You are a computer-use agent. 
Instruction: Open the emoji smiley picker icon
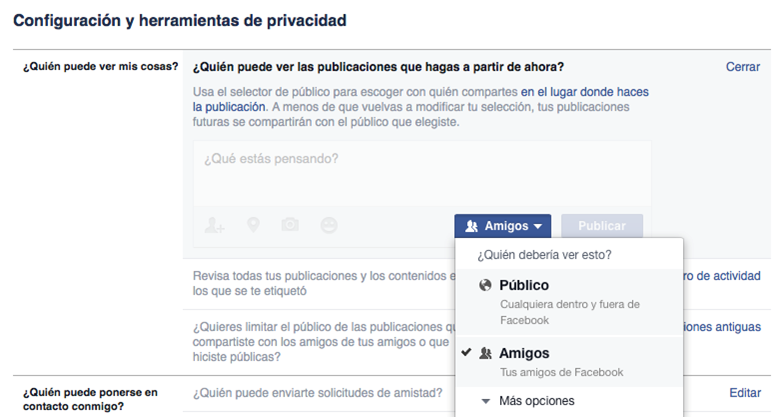tap(329, 226)
